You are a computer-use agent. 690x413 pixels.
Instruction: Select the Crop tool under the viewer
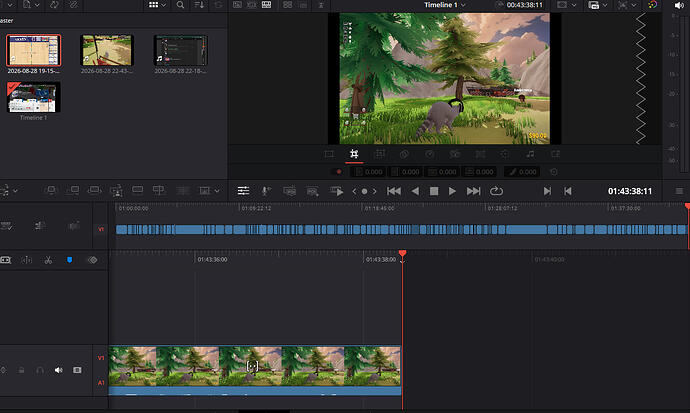354,154
